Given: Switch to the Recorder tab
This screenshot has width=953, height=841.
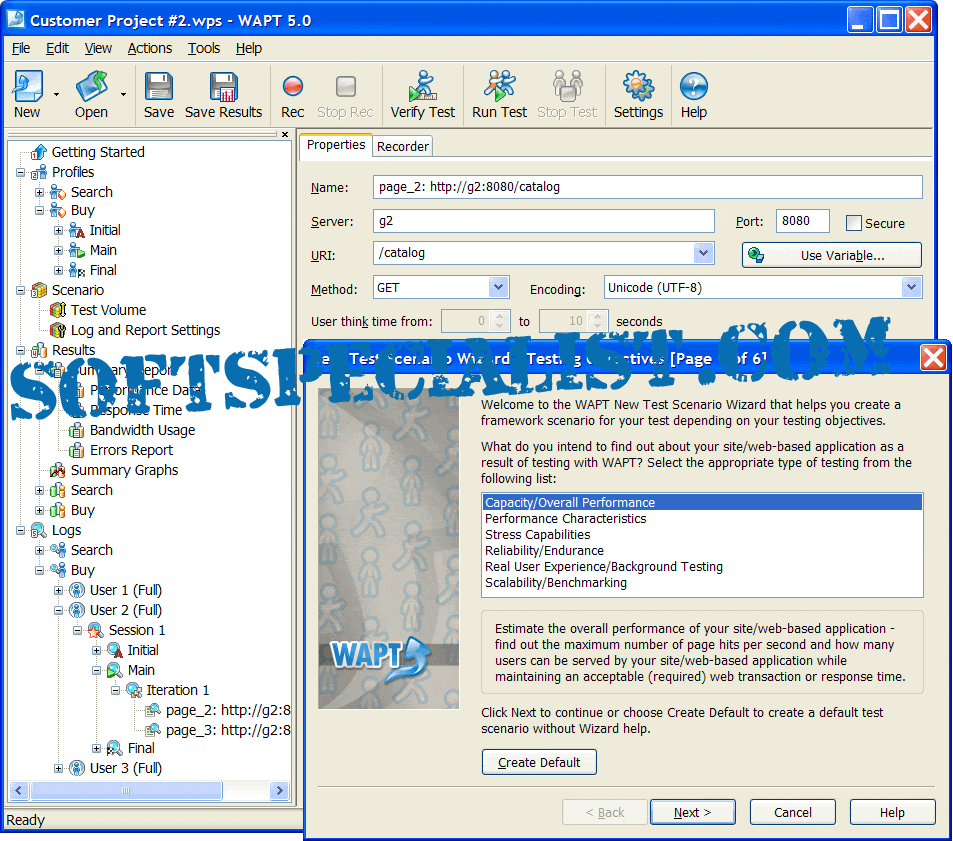Looking at the screenshot, I should click(x=402, y=146).
